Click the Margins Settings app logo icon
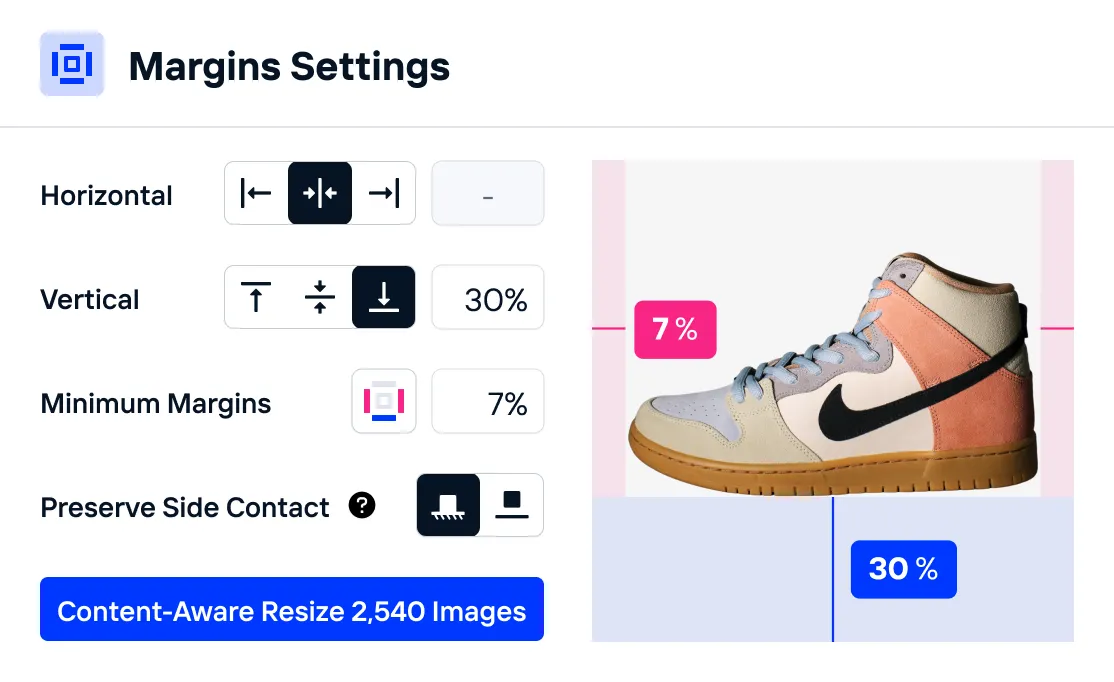This screenshot has width=1114, height=682. coord(72,64)
